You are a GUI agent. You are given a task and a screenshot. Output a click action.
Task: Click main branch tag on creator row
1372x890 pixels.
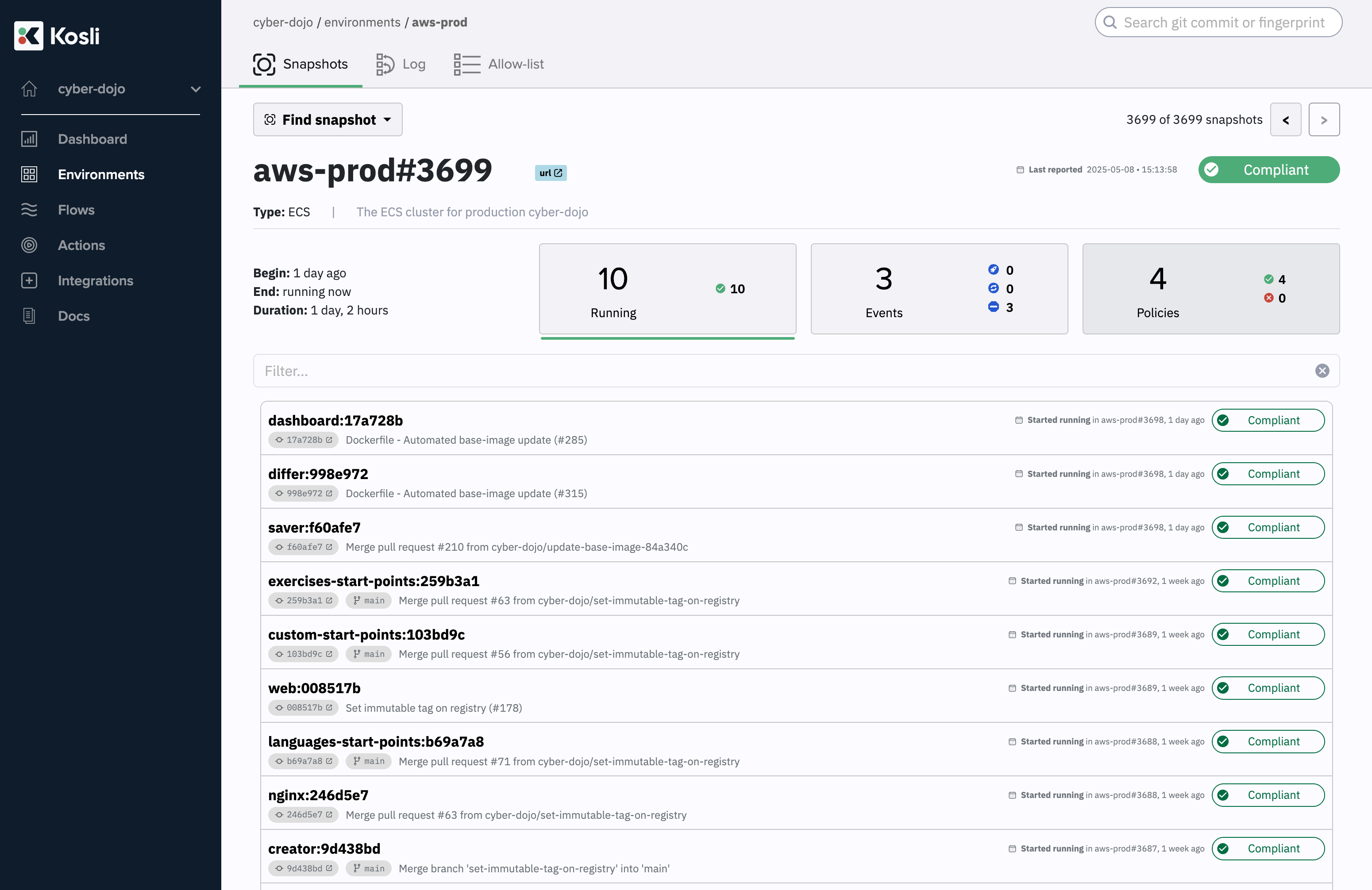point(368,868)
